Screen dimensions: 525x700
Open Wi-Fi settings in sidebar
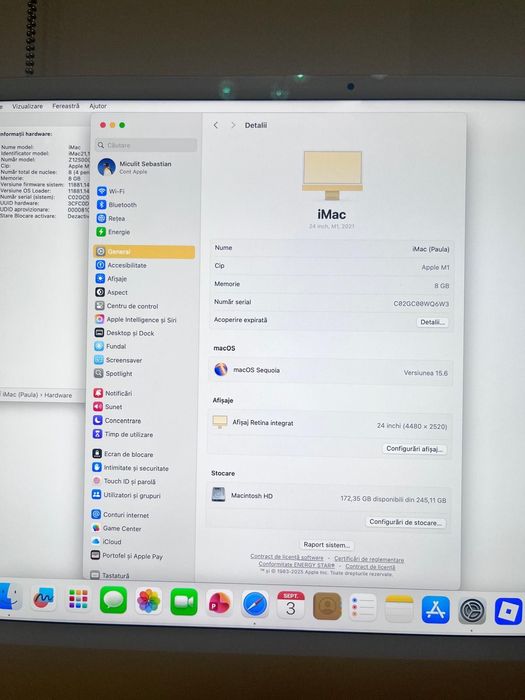tap(111, 191)
